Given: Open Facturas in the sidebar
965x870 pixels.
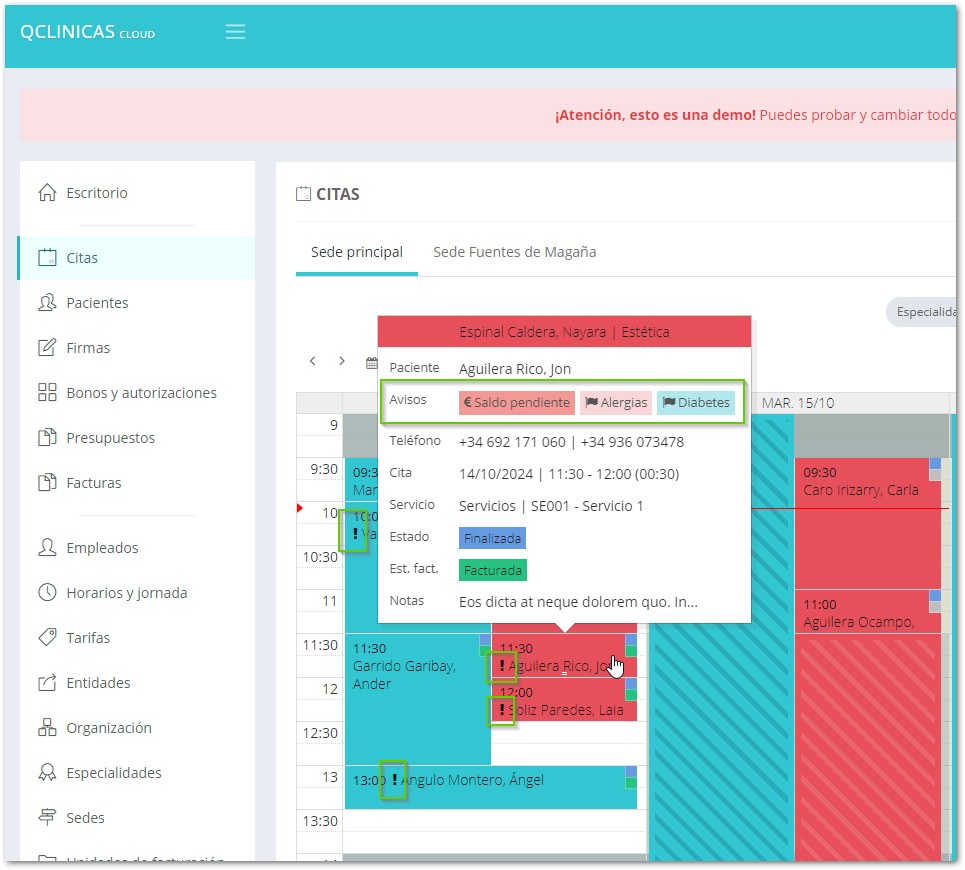Looking at the screenshot, I should point(93,483).
